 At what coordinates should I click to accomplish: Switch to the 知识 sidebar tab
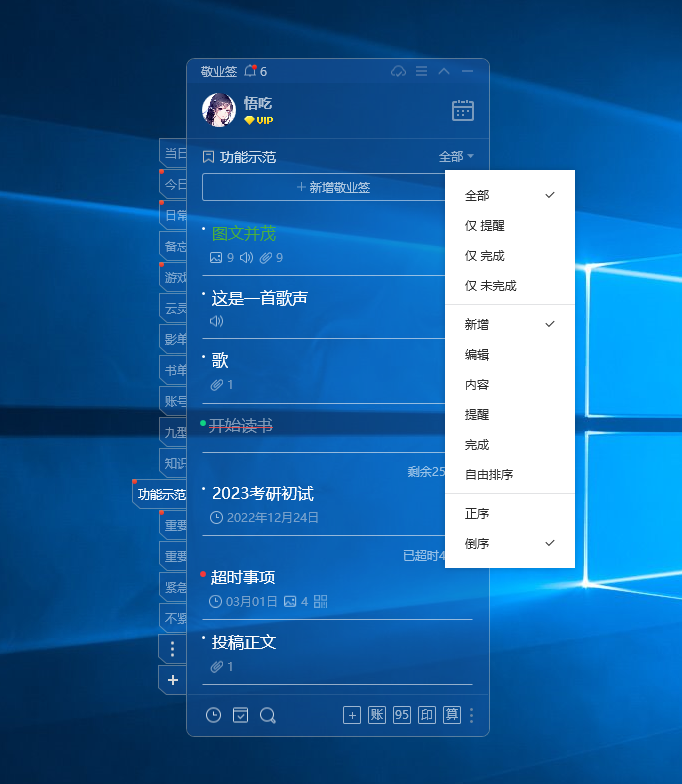click(x=174, y=464)
